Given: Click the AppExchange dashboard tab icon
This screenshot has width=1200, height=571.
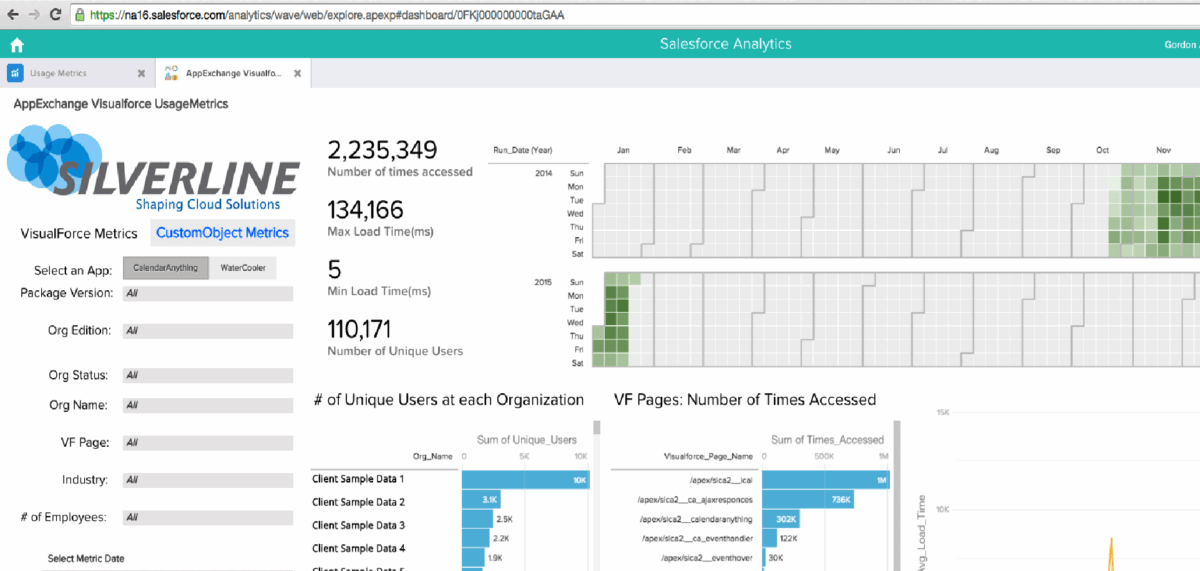Looking at the screenshot, I should [x=170, y=73].
